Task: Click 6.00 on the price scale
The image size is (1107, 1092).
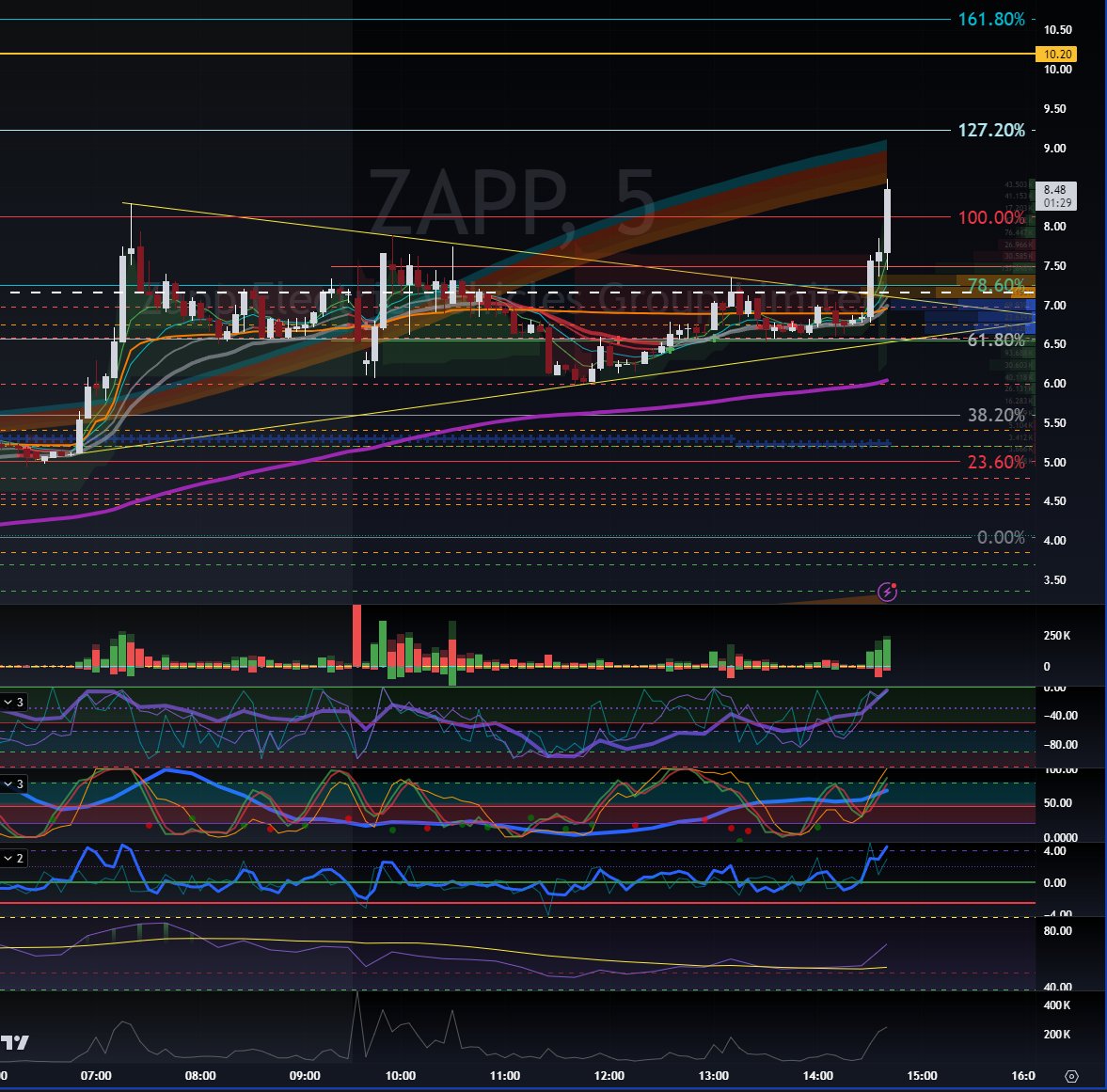Action: point(1054,384)
